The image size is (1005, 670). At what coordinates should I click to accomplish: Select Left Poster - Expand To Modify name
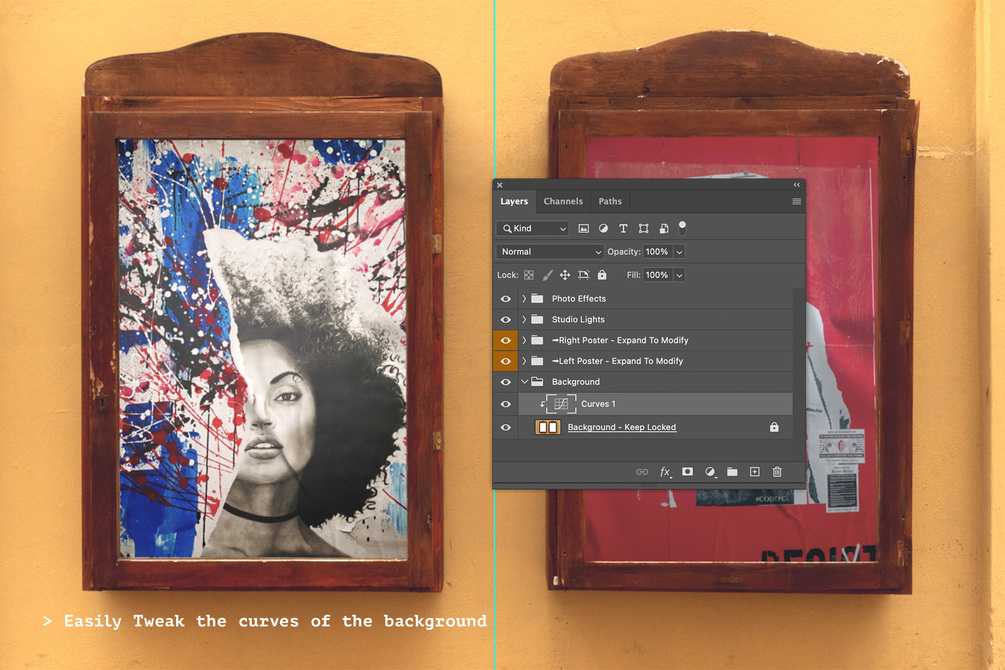617,361
